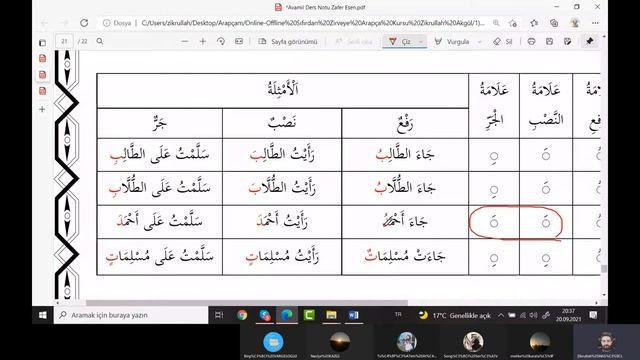
Task: Open the notification center icon
Action: [593, 315]
